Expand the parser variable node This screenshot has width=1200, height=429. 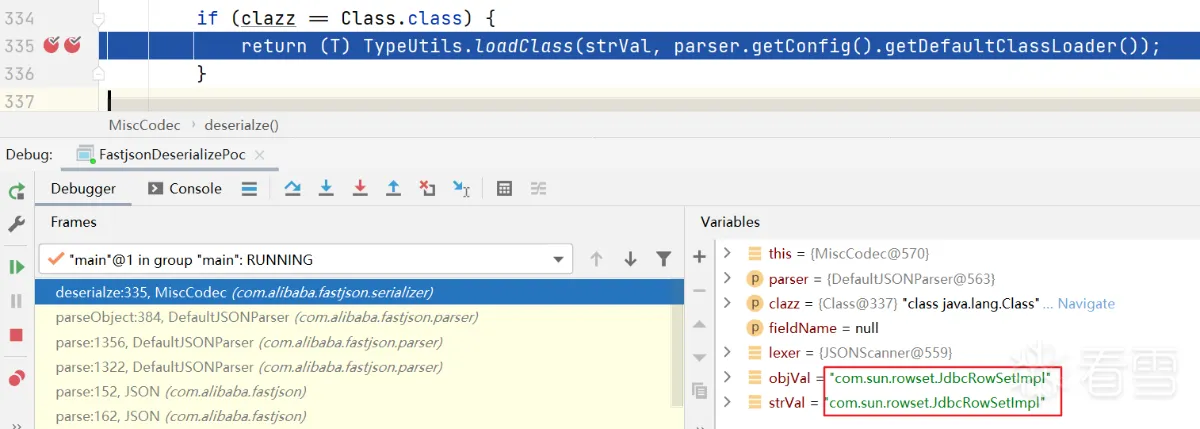pyautogui.click(x=727, y=278)
